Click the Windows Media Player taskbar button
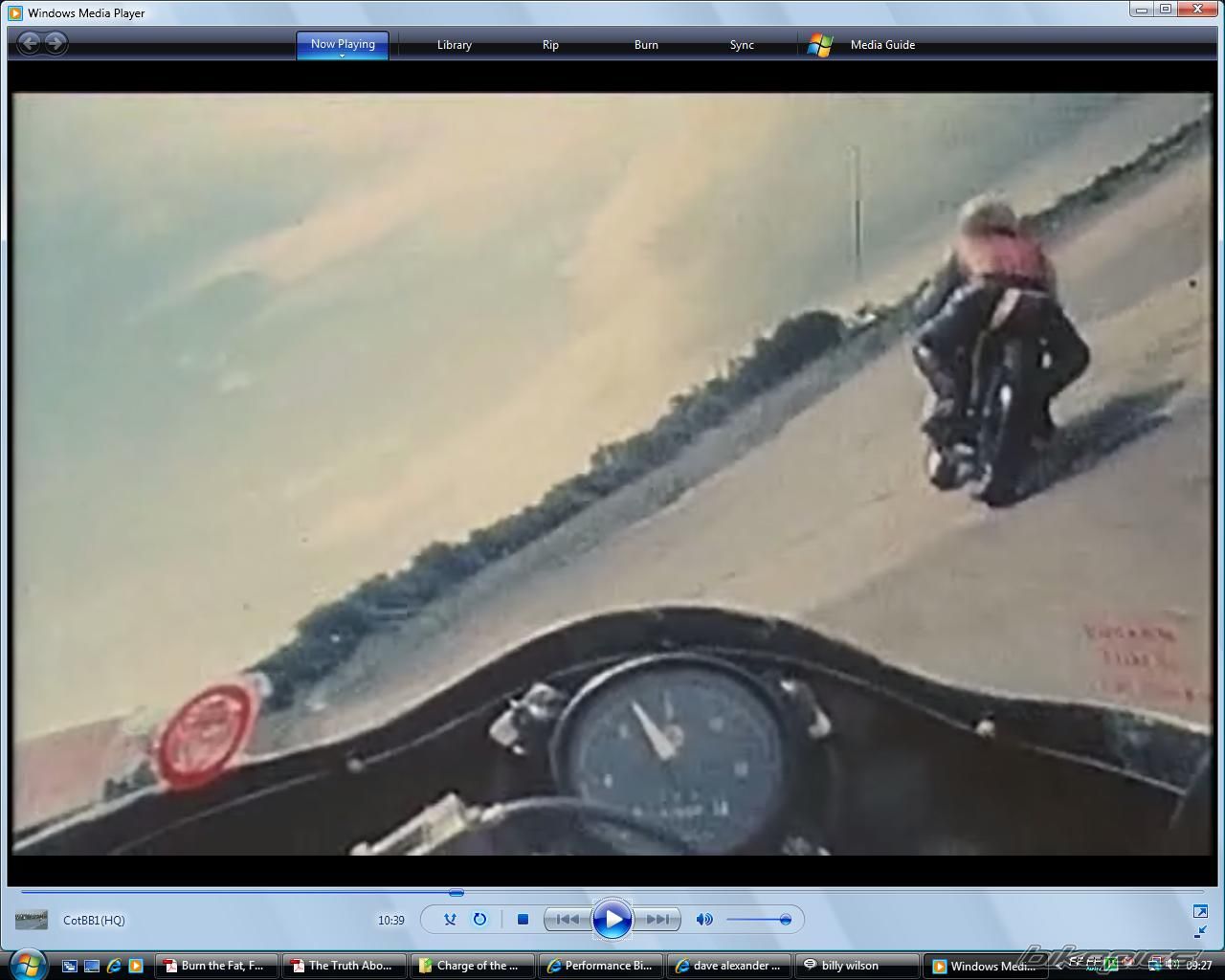This screenshot has height=980, width=1225. pyautogui.click(x=986, y=967)
